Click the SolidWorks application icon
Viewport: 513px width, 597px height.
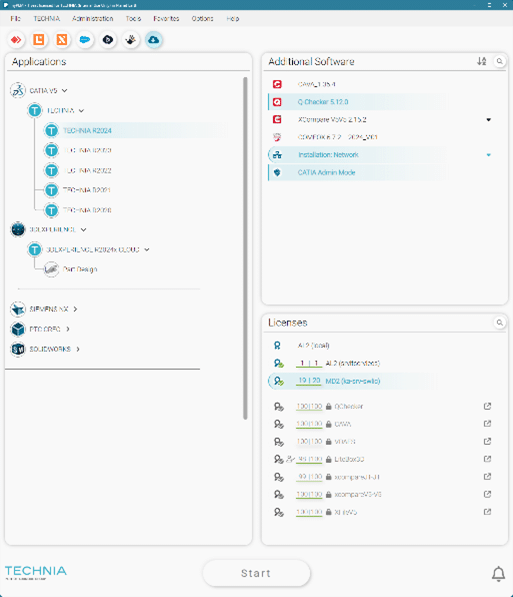click(18, 349)
